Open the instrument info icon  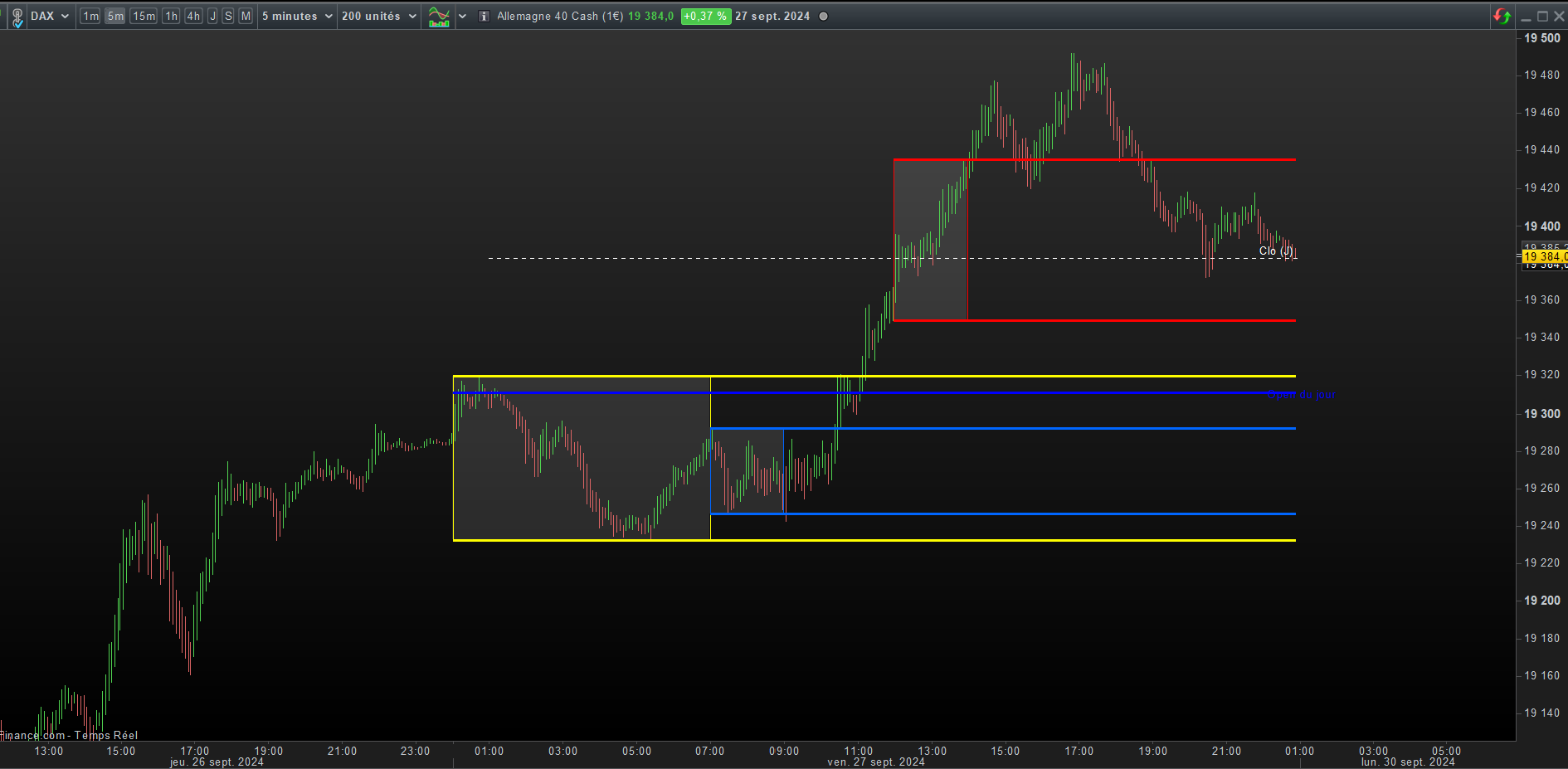(x=484, y=16)
